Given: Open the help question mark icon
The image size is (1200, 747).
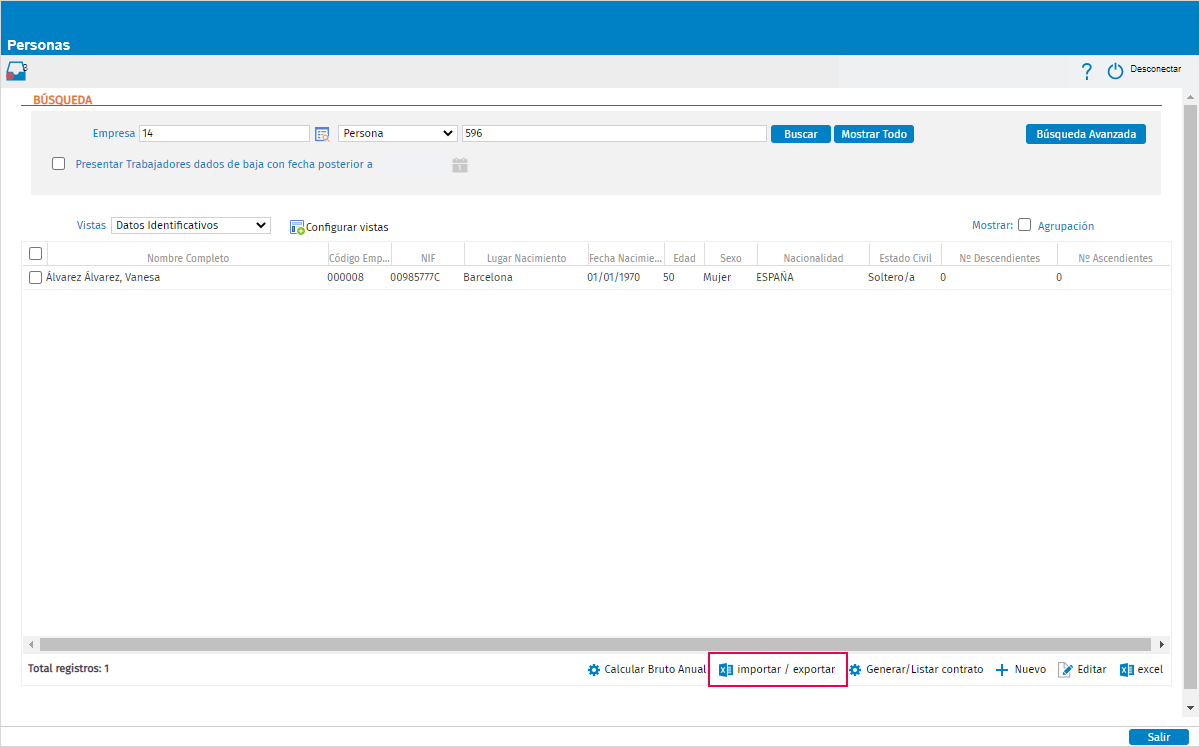Looking at the screenshot, I should (x=1087, y=71).
